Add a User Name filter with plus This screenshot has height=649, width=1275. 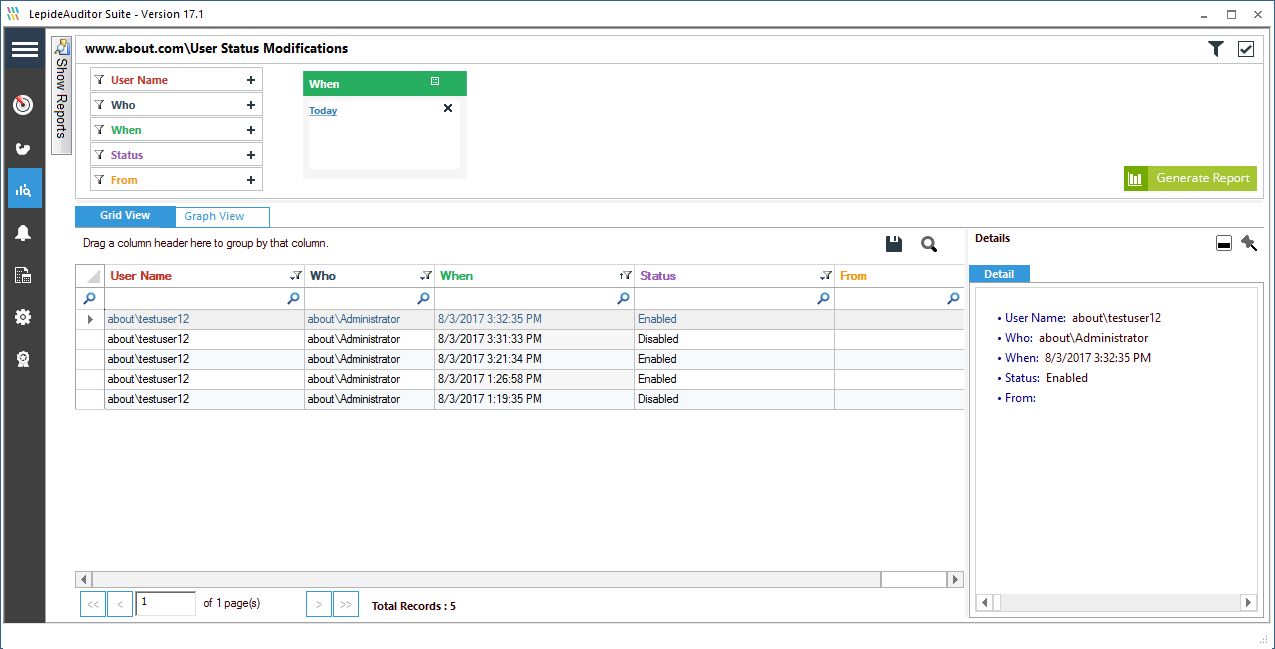(251, 80)
